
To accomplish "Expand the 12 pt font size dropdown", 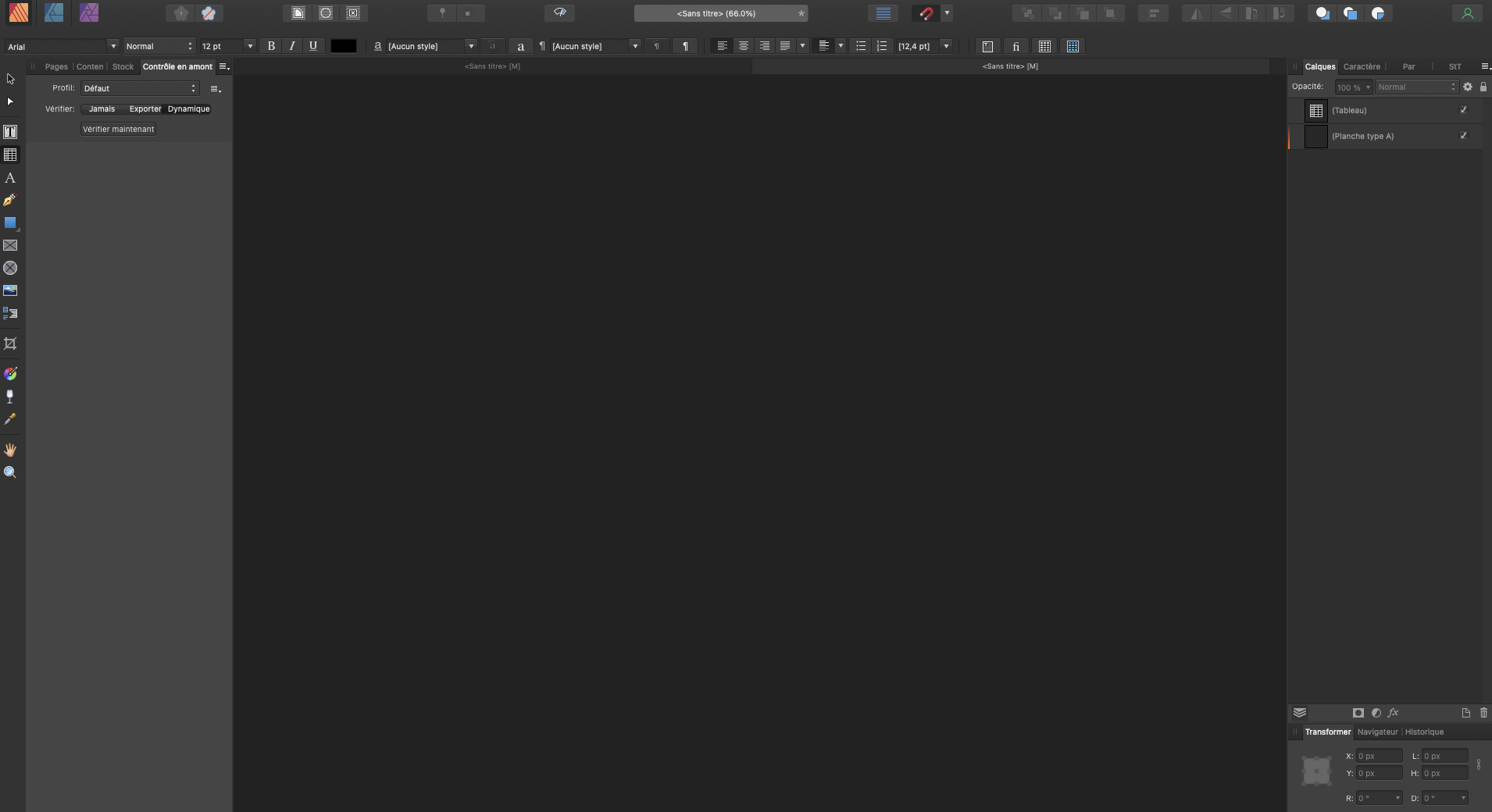I will coord(250,46).
